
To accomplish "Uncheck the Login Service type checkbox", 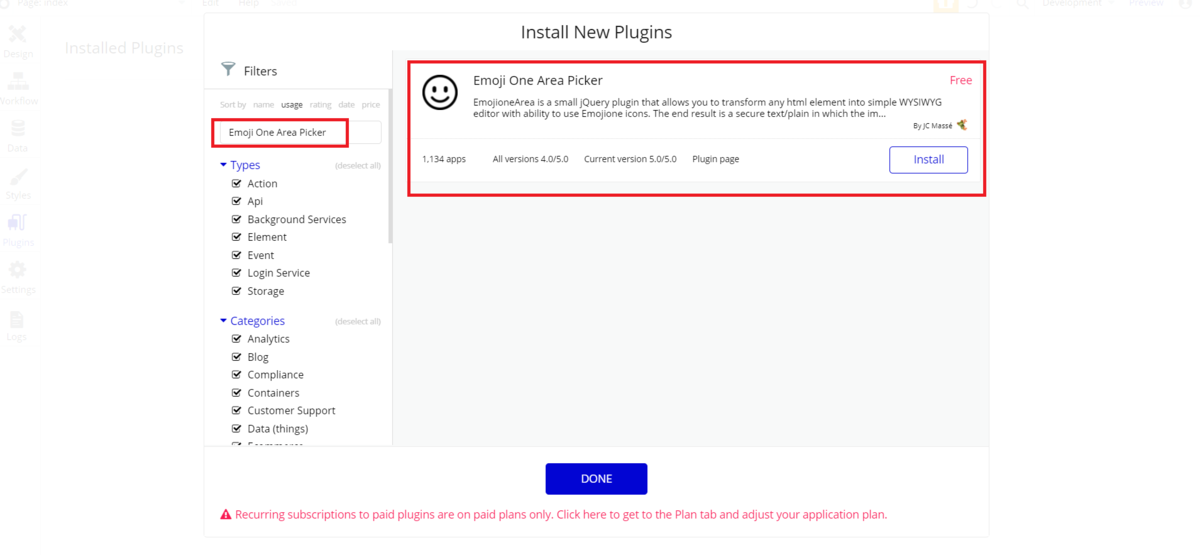I will [x=237, y=273].
